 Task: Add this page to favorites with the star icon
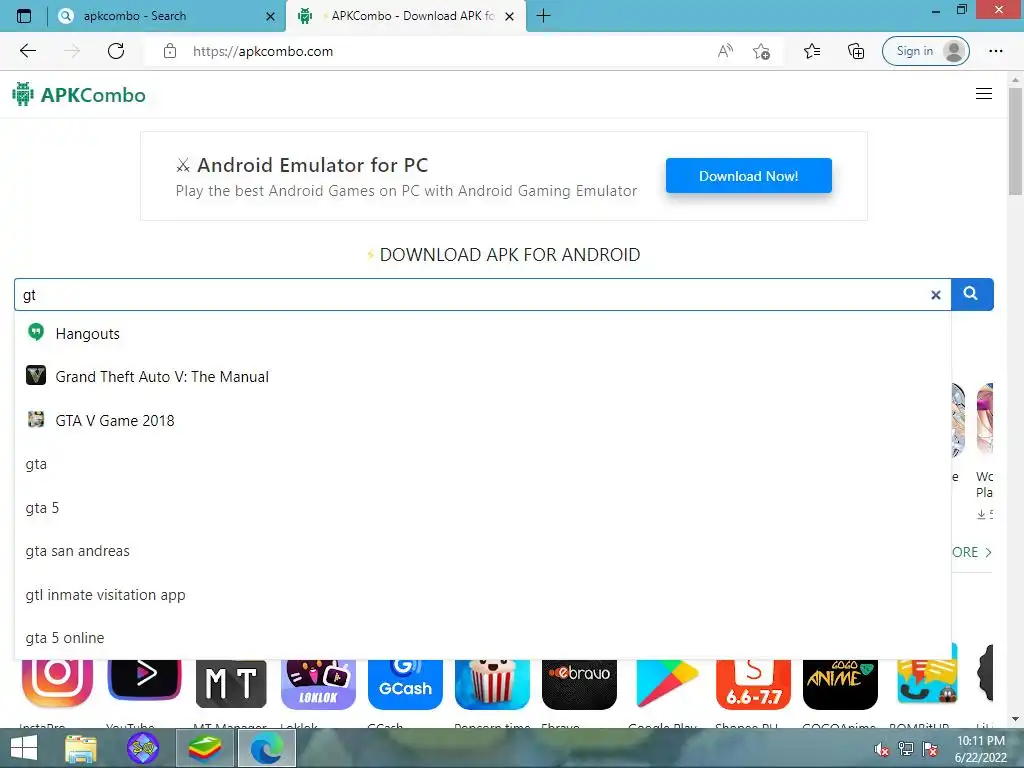[x=761, y=51]
